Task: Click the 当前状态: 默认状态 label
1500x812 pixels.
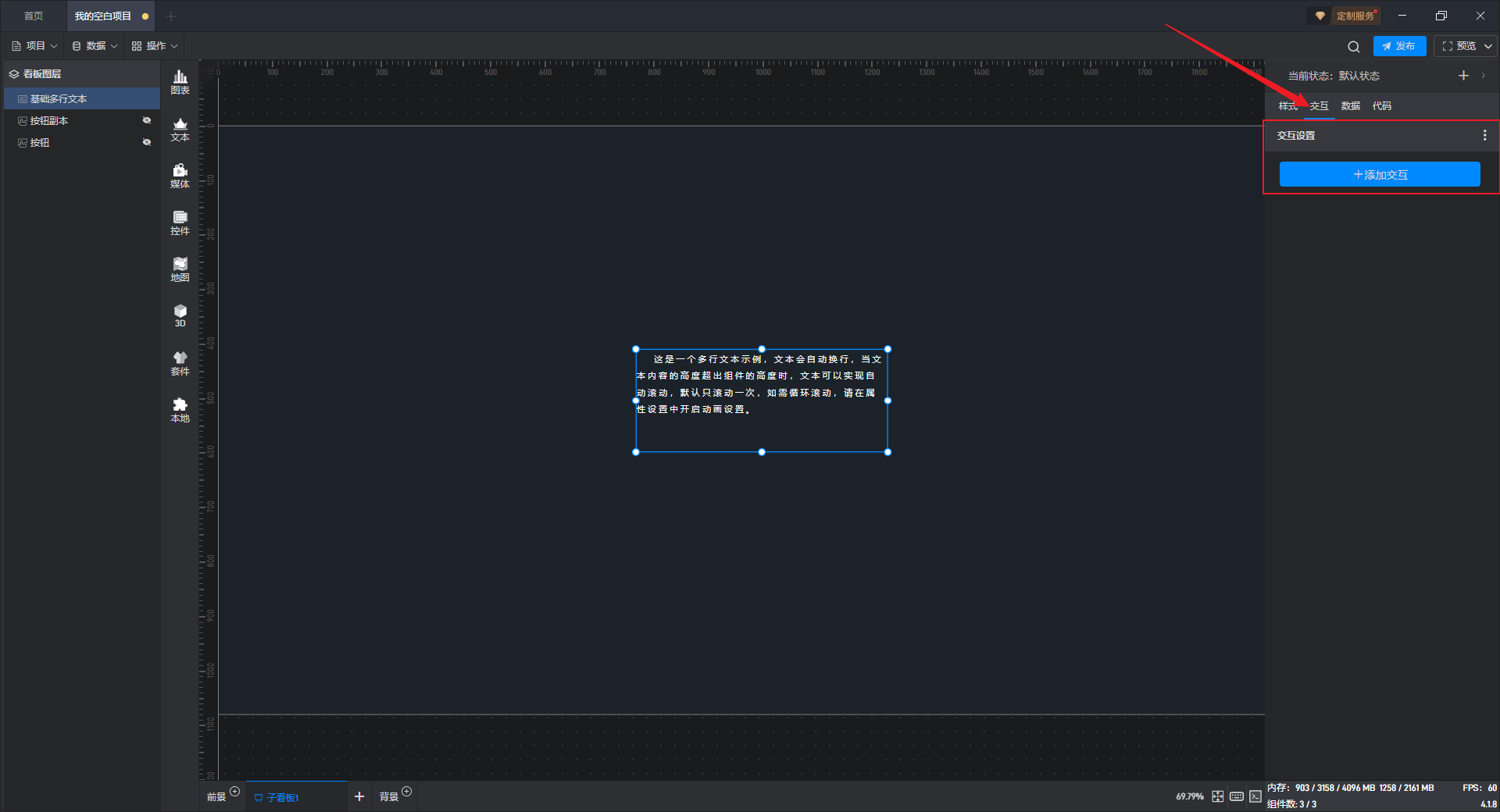Action: click(x=1334, y=76)
